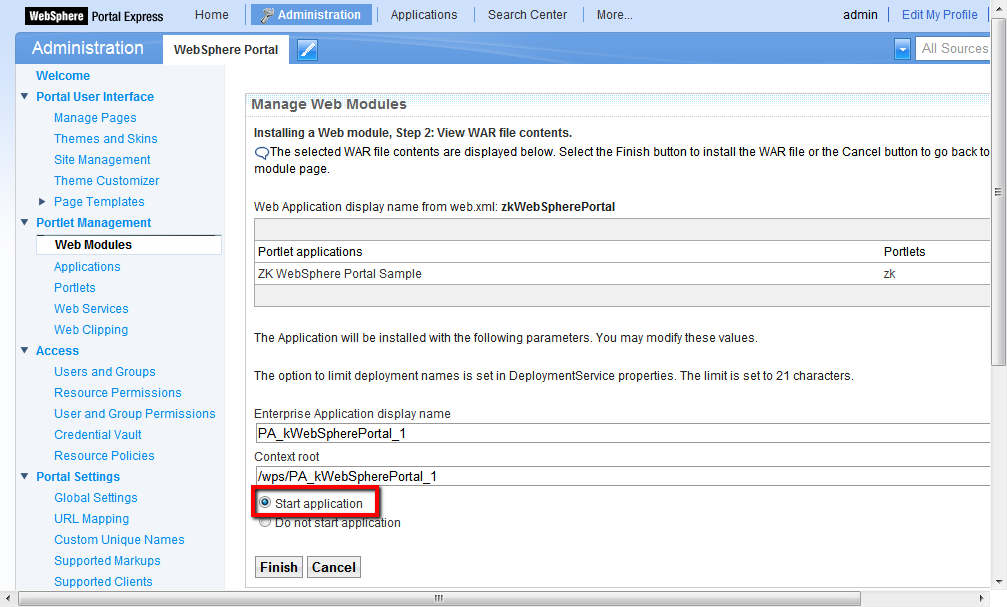Click the Portlets column header

click(x=904, y=252)
